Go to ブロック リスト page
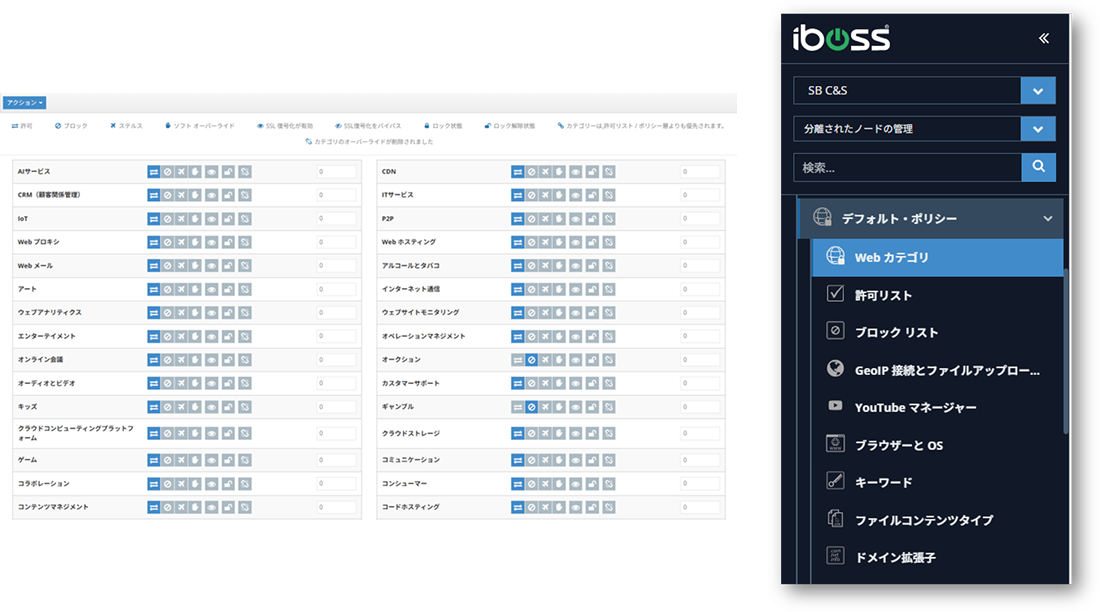This screenshot has width=1100, height=612. click(x=896, y=332)
